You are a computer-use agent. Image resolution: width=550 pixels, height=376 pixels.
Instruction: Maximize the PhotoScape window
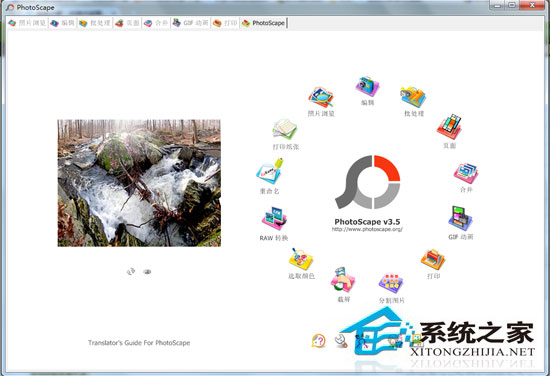(x=512, y=5)
